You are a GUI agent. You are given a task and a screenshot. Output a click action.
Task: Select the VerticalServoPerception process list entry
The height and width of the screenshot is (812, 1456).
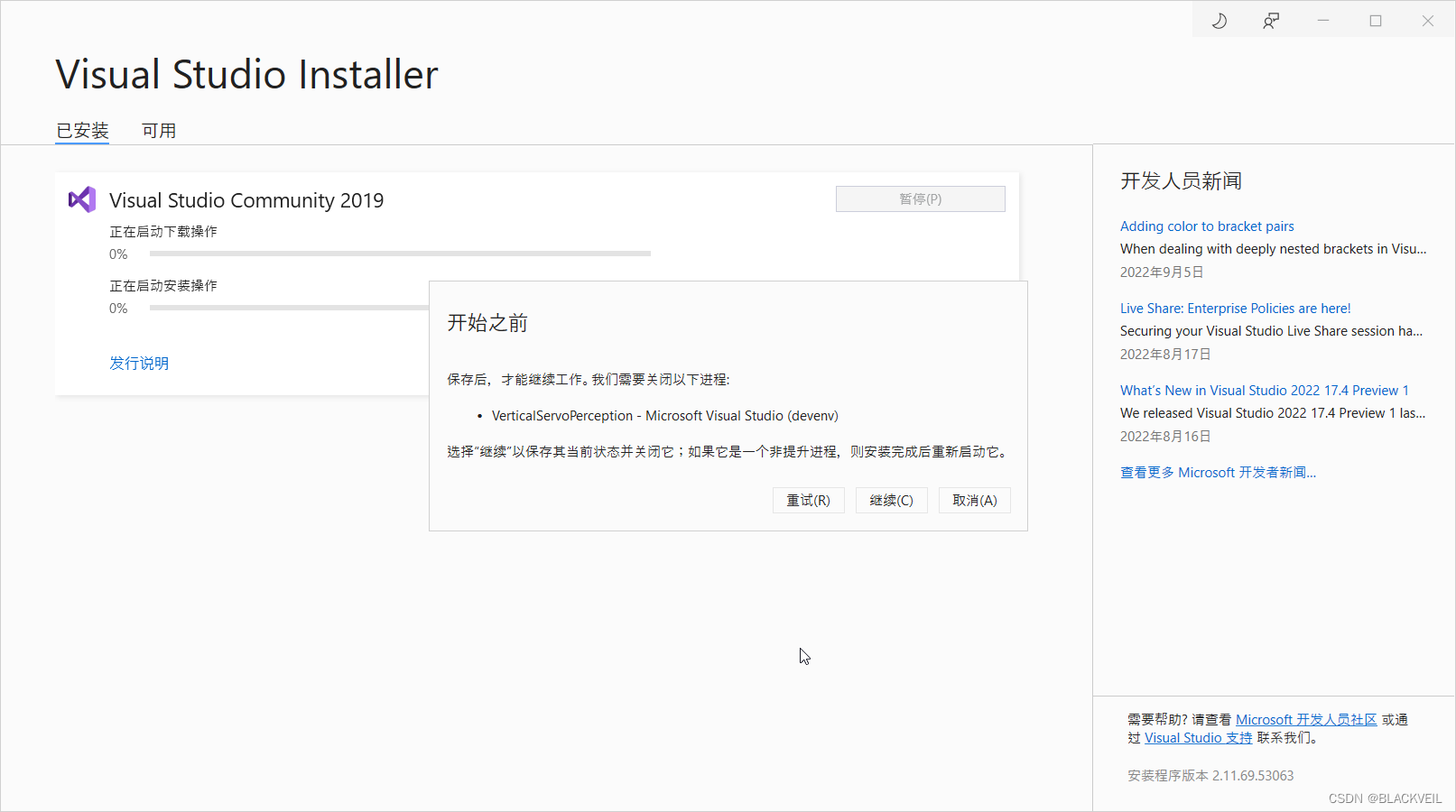[x=664, y=415]
